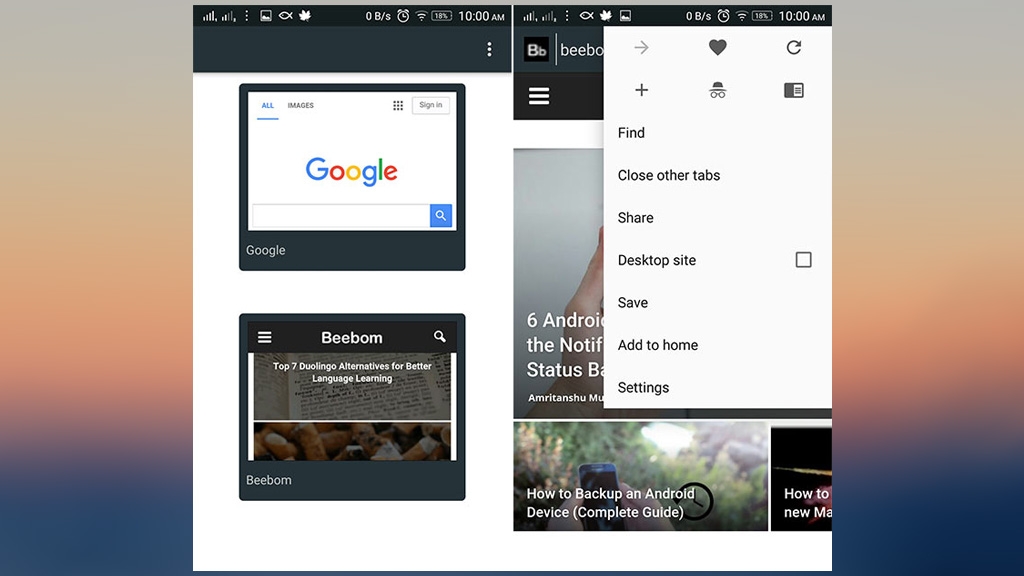Tap Beebom label under second tab card
Image resolution: width=1024 pixels, height=576 pixels.
268,480
